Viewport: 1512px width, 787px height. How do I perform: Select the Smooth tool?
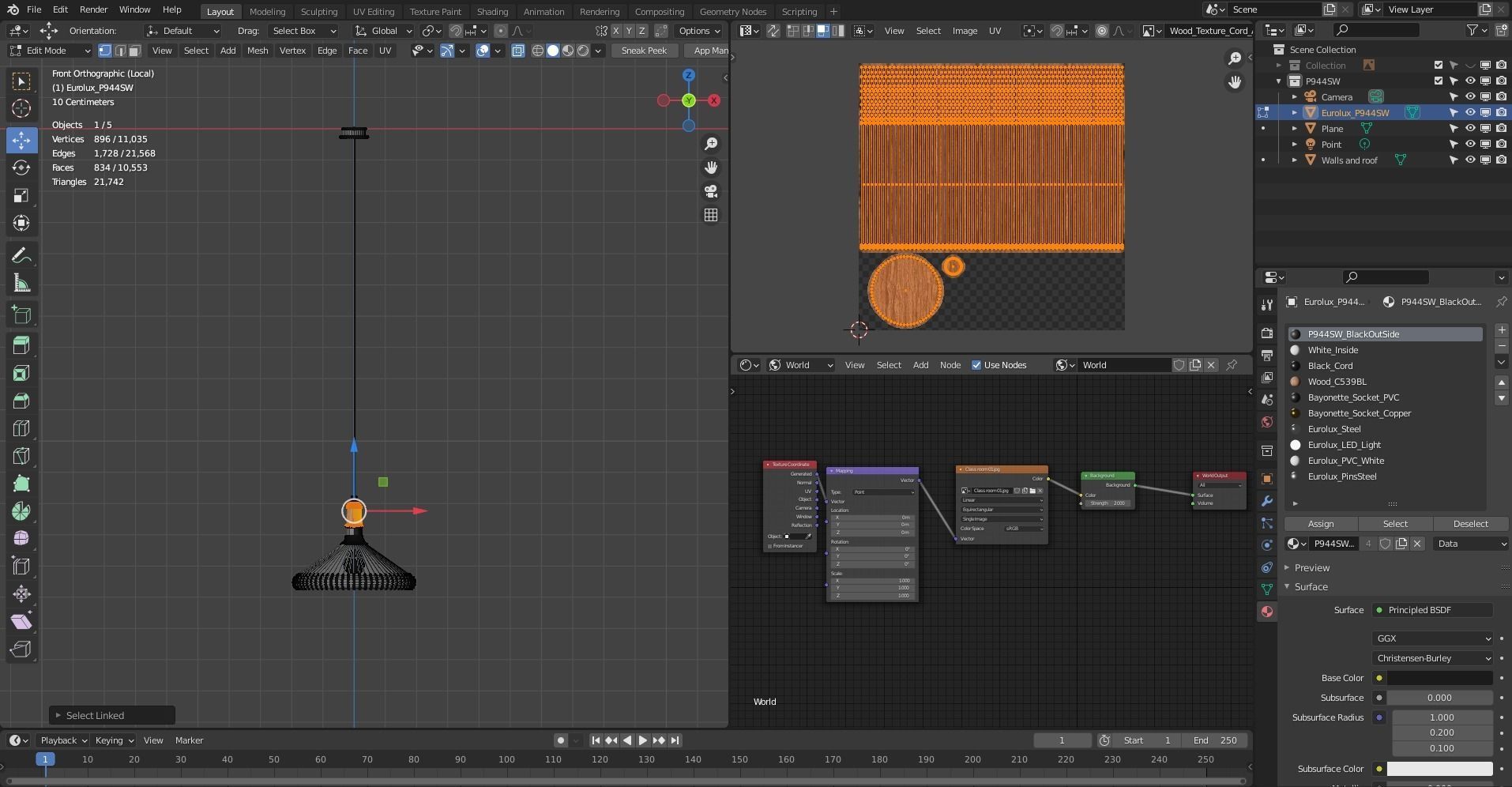point(21,538)
